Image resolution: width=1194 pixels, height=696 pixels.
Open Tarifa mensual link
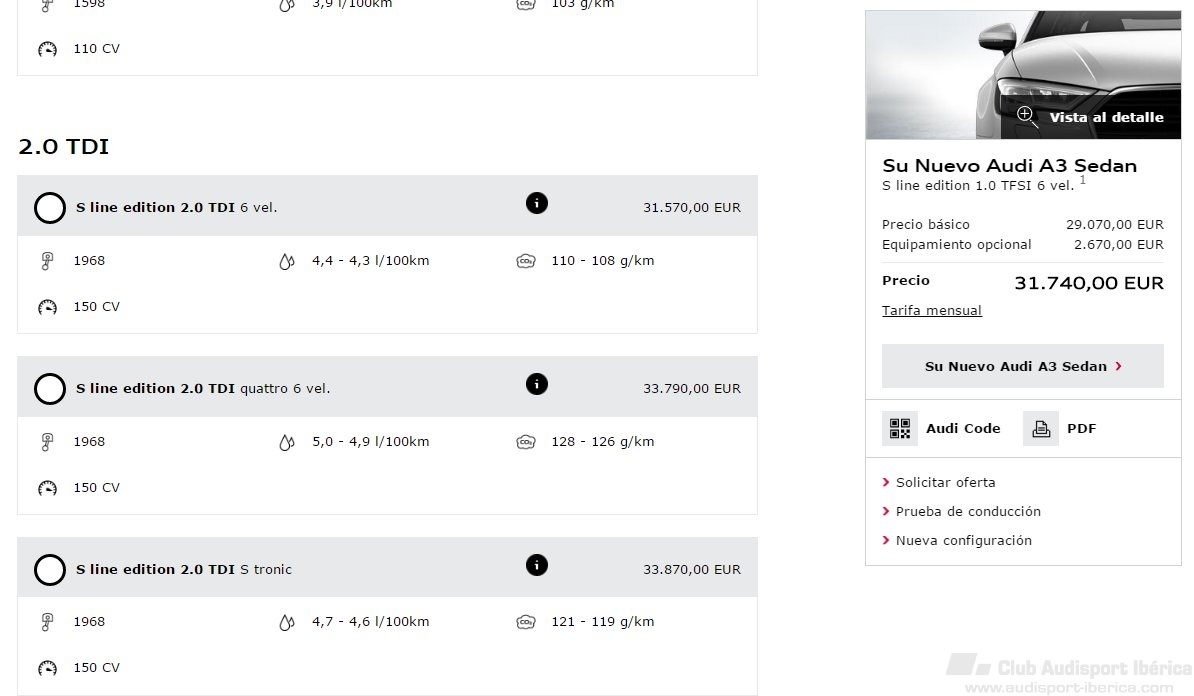pos(932,310)
